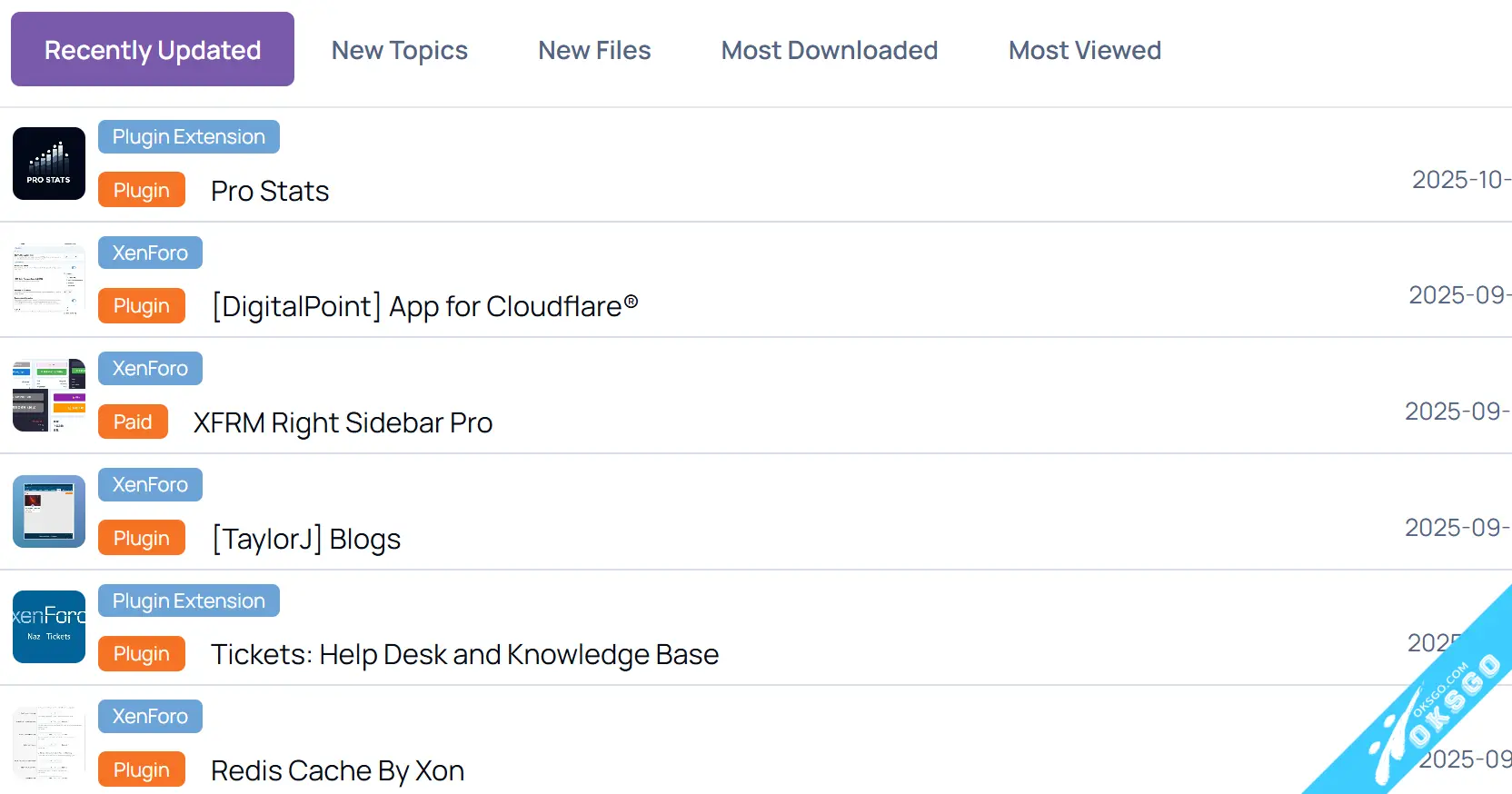Open the [TaylorJ] Blogs link
The height and width of the screenshot is (794, 1512).
tap(305, 539)
